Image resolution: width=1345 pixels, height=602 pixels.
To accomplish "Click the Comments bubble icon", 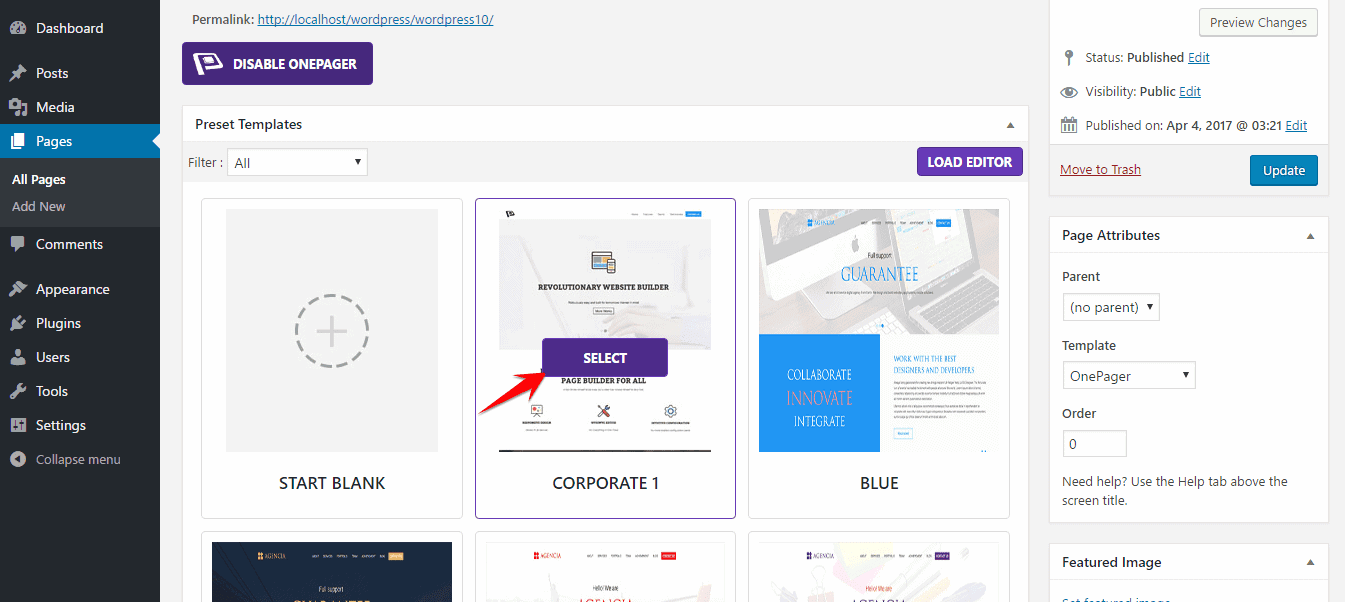I will click(18, 244).
